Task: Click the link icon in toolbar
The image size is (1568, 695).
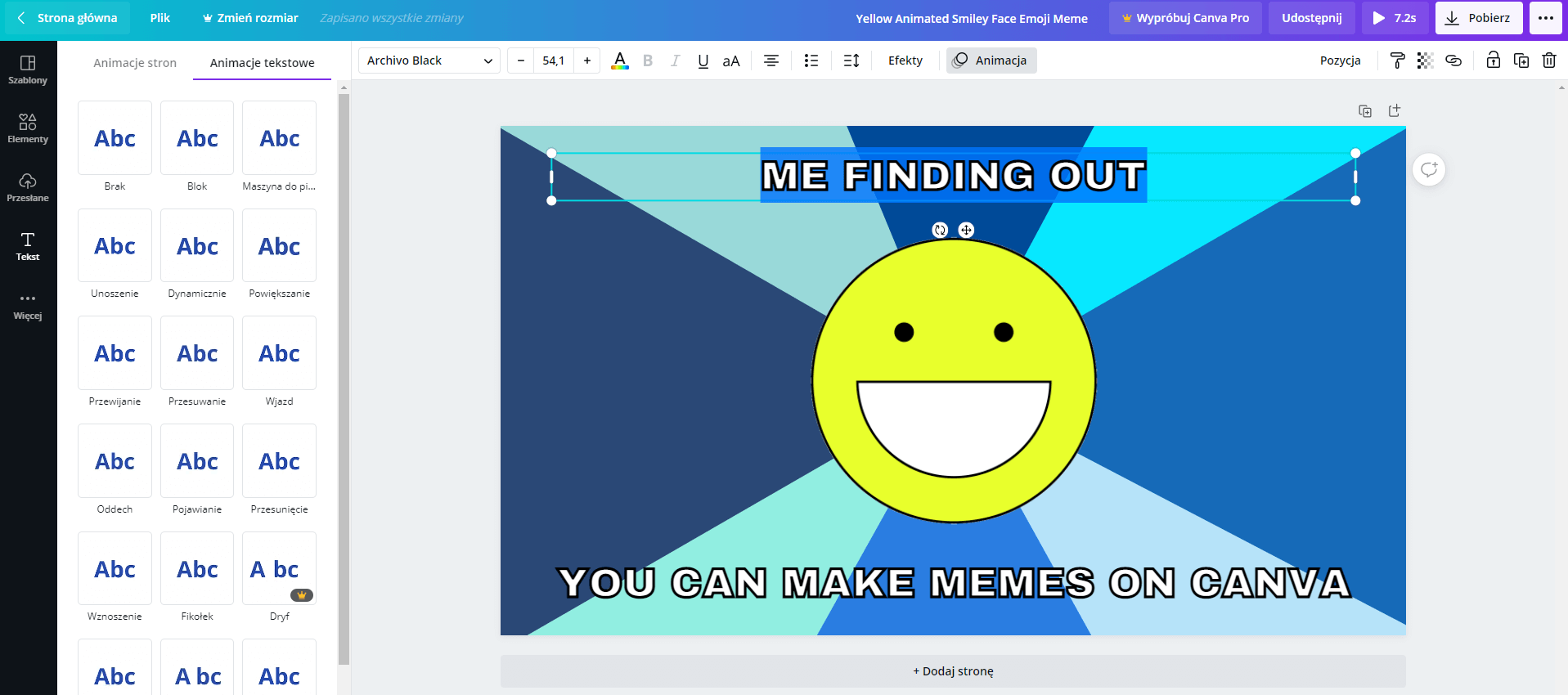Action: tap(1453, 61)
